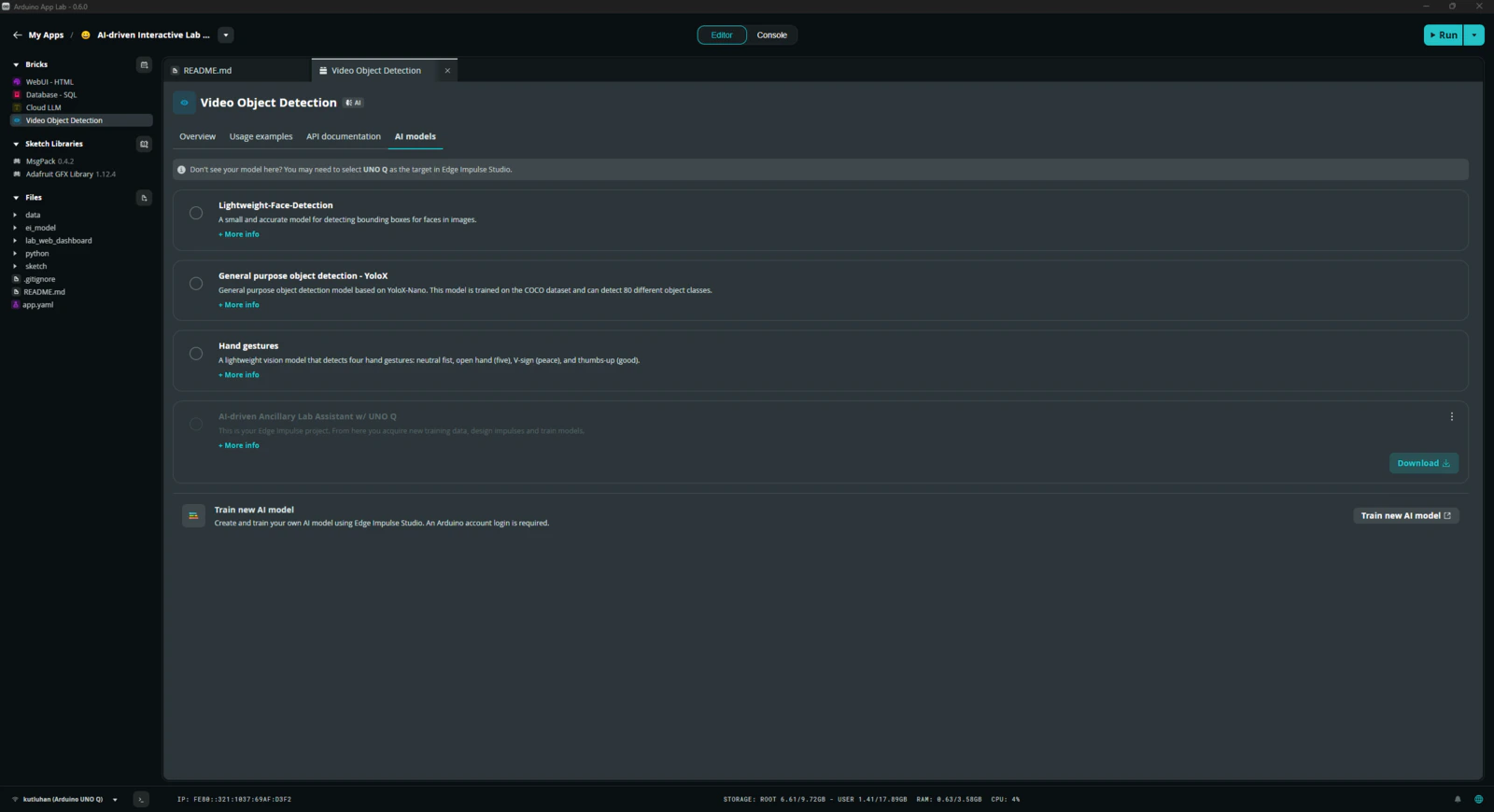The width and height of the screenshot is (1494, 812).
Task: Open the three-dot menu for Lab Assistant model
Action: [1452, 417]
